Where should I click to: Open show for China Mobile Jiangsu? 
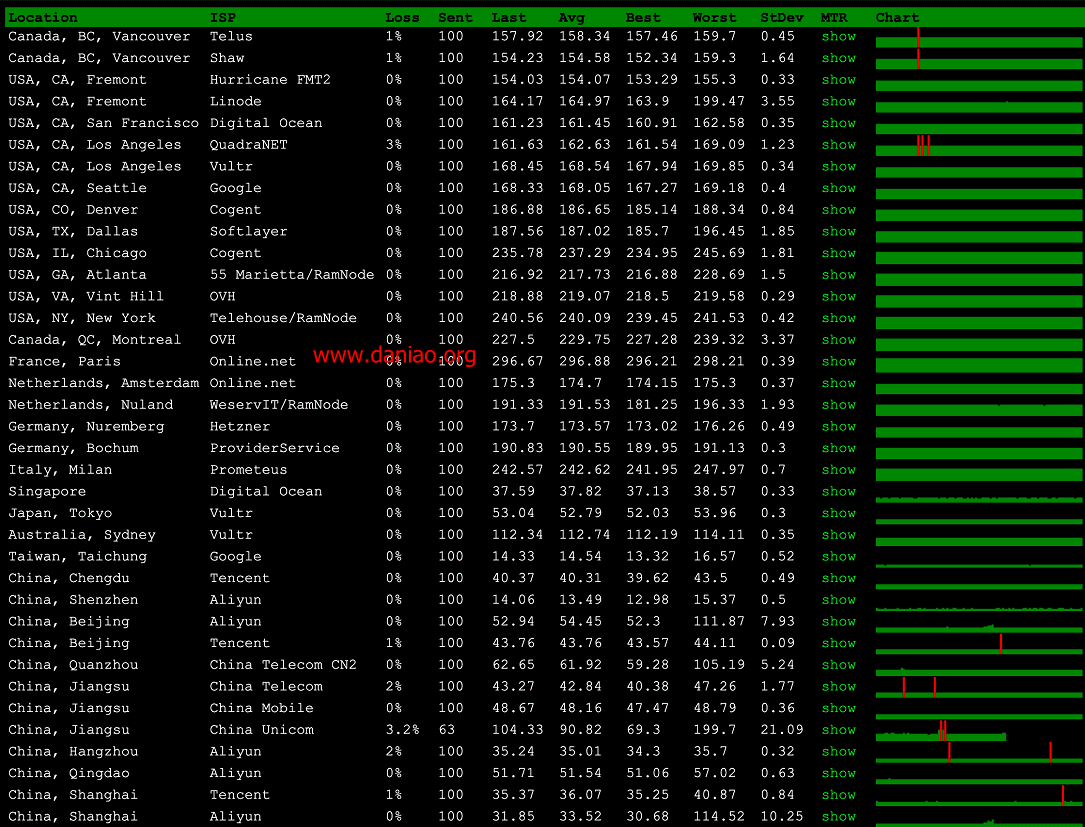tap(839, 708)
